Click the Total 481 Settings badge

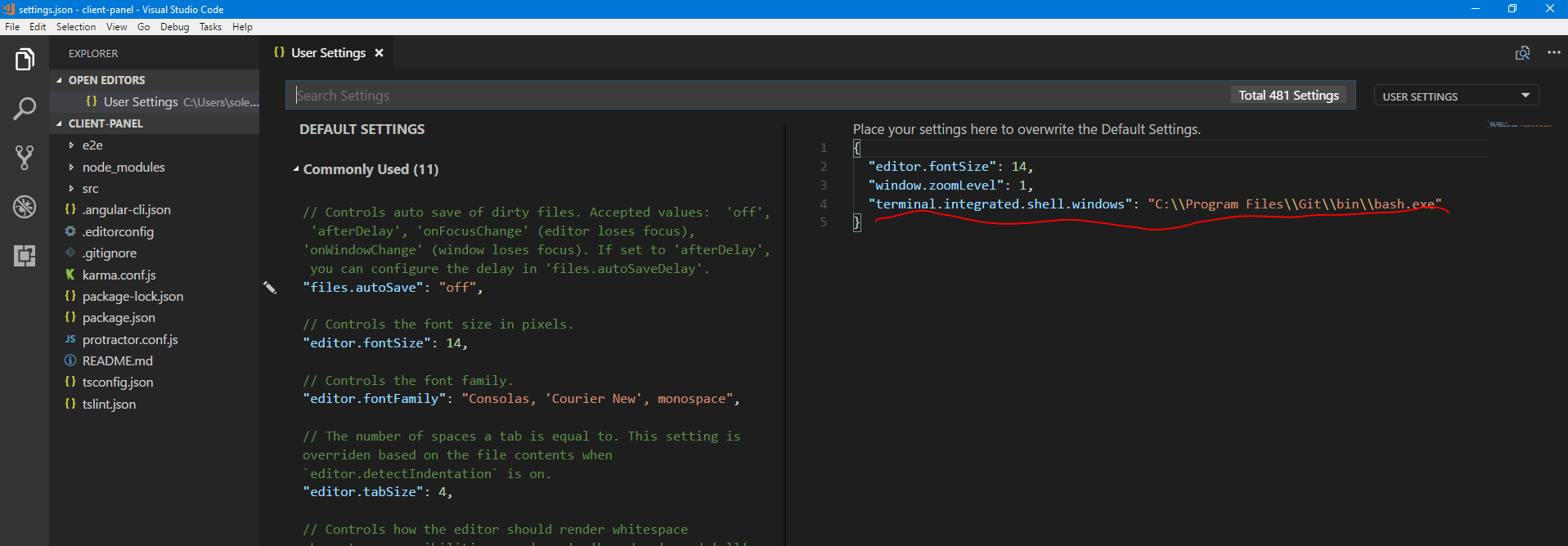tap(1288, 96)
